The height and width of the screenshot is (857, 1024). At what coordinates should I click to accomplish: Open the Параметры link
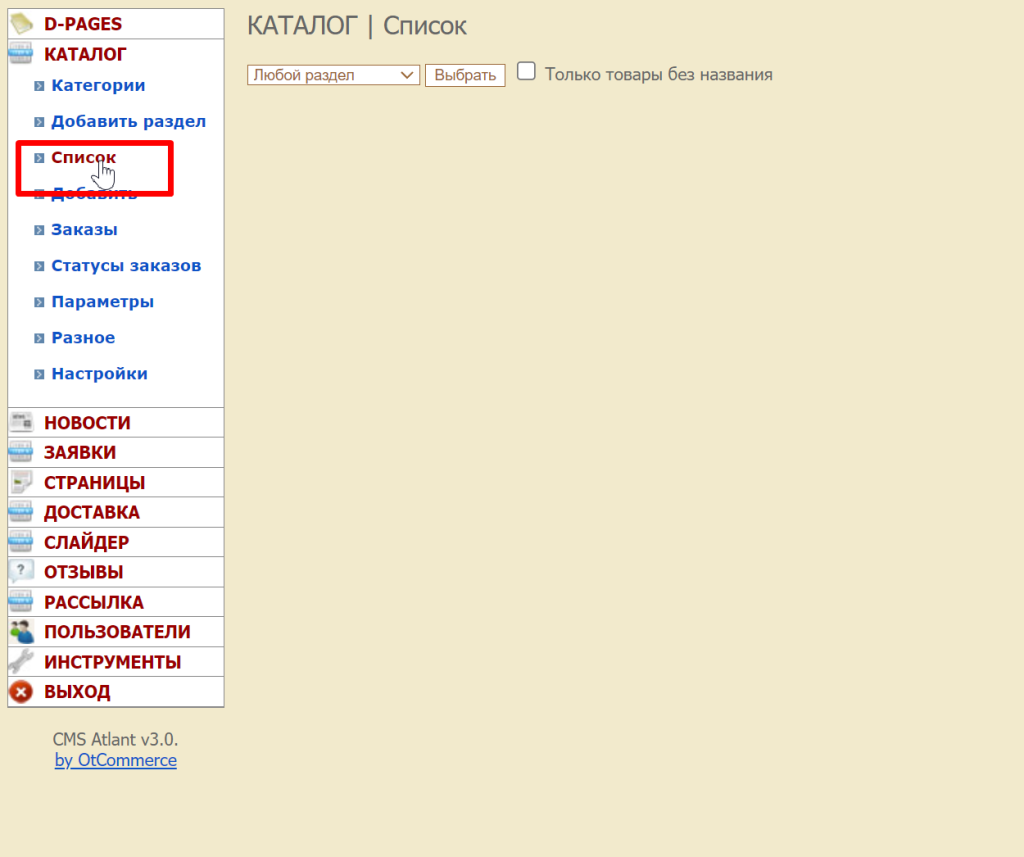[x=103, y=302]
